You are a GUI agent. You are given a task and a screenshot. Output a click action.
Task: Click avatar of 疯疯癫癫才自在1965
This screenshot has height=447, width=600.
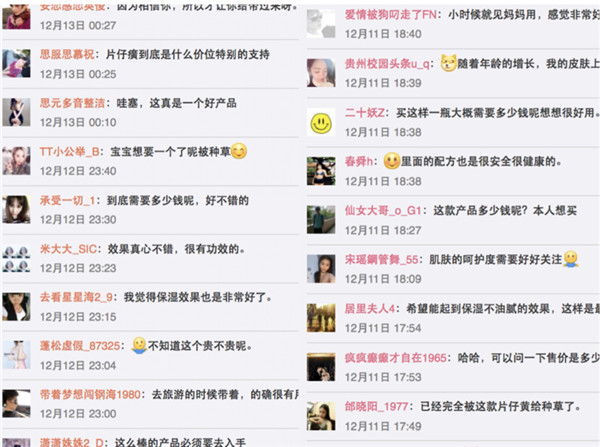(321, 367)
